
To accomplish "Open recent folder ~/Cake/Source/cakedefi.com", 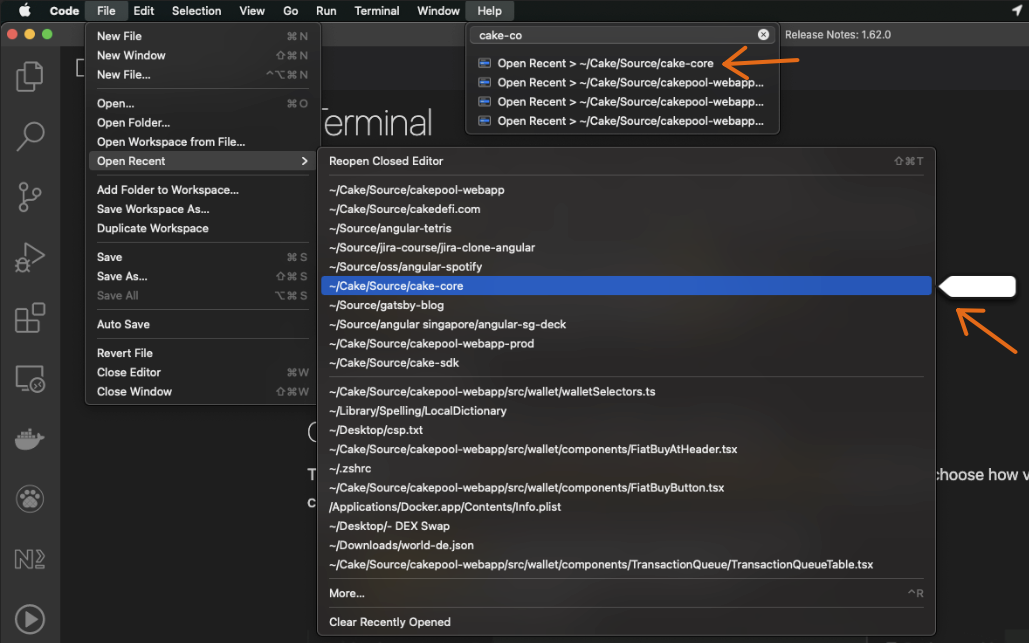I will (x=626, y=209).
